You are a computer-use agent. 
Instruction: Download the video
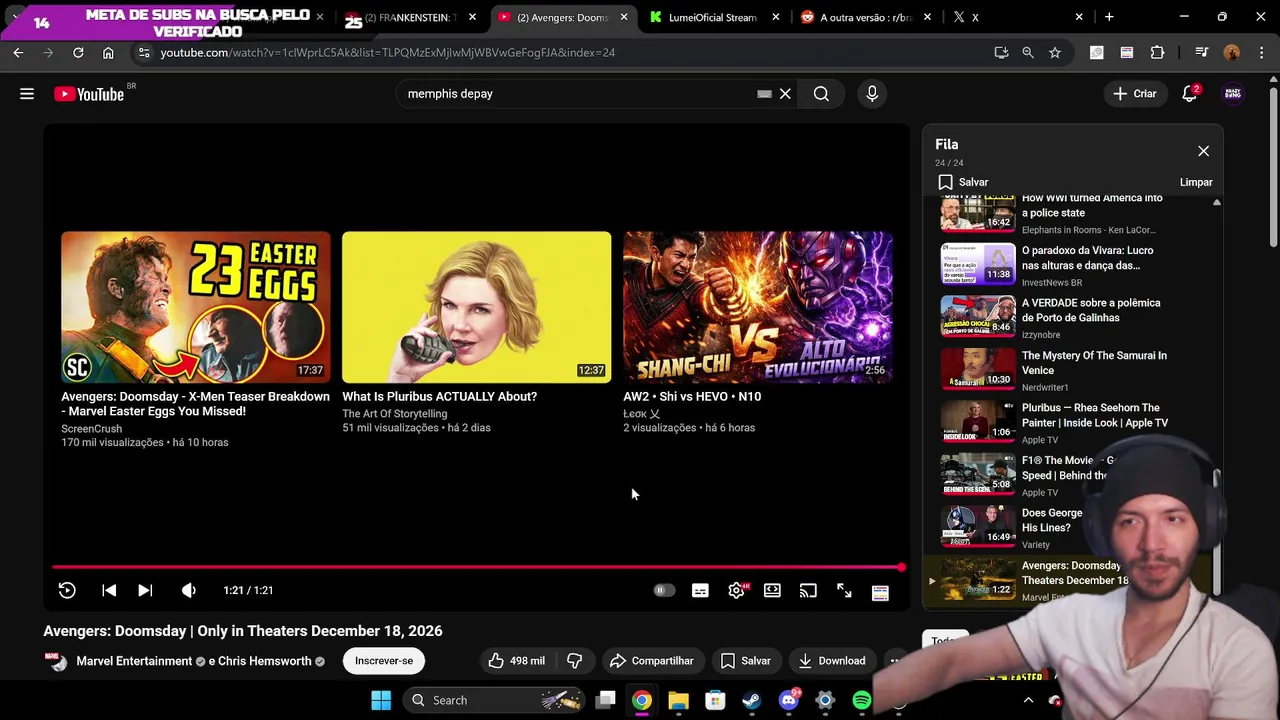[x=832, y=661]
